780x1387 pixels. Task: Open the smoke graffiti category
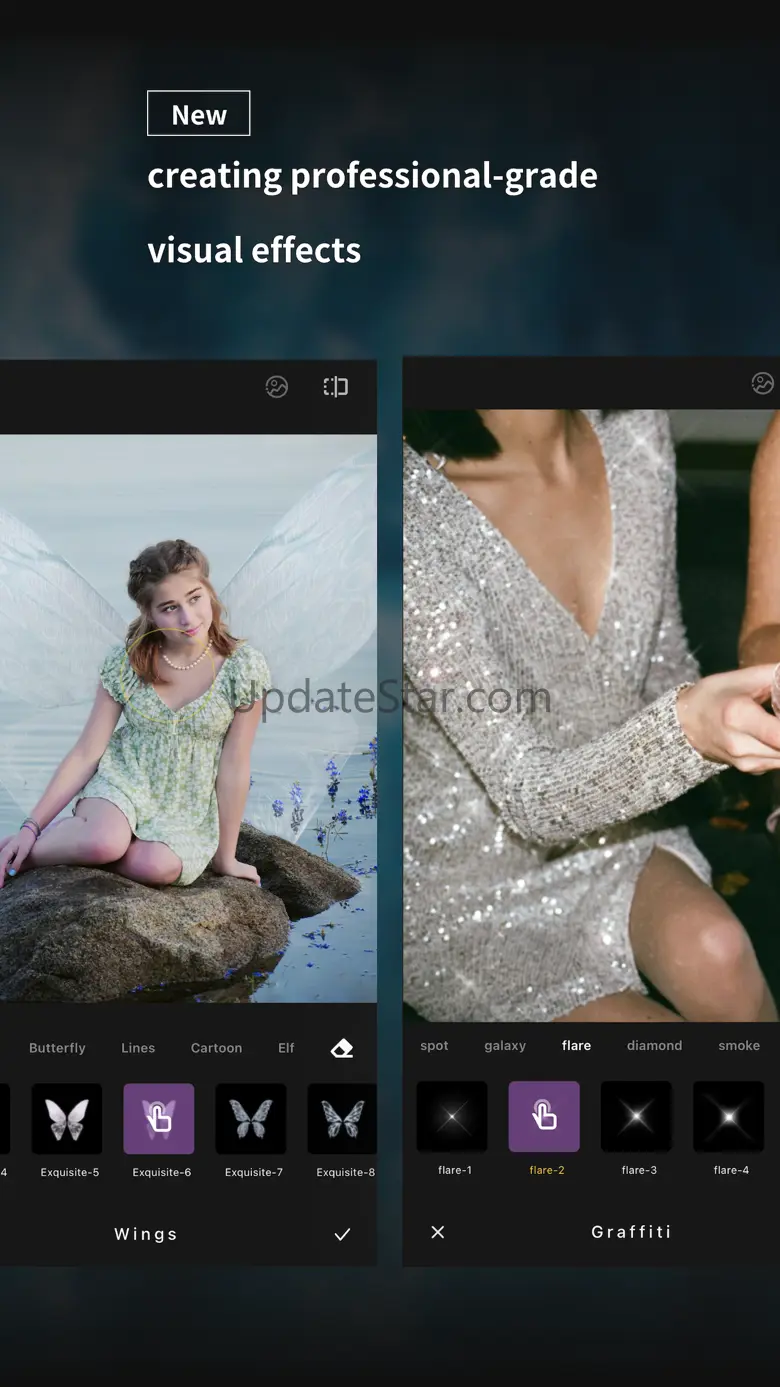pos(739,1045)
